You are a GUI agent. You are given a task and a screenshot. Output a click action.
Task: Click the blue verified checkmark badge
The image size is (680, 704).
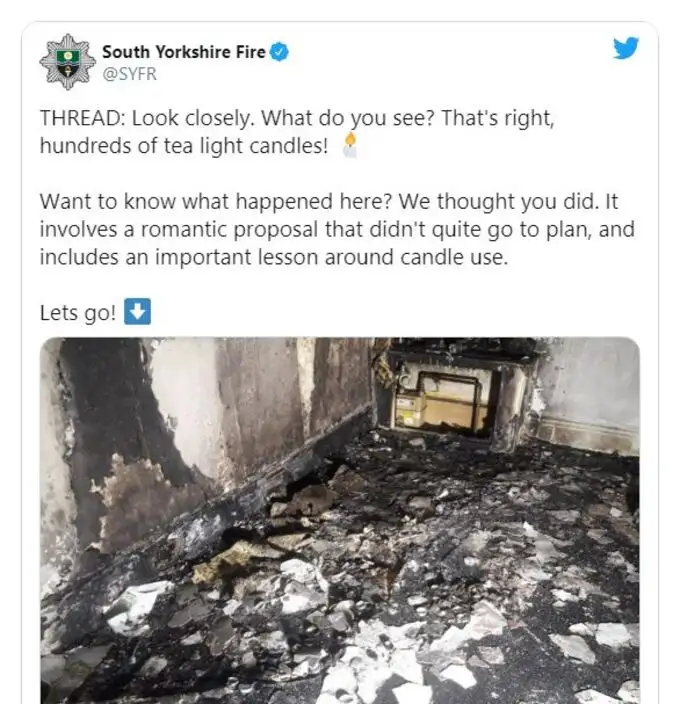coord(279,52)
